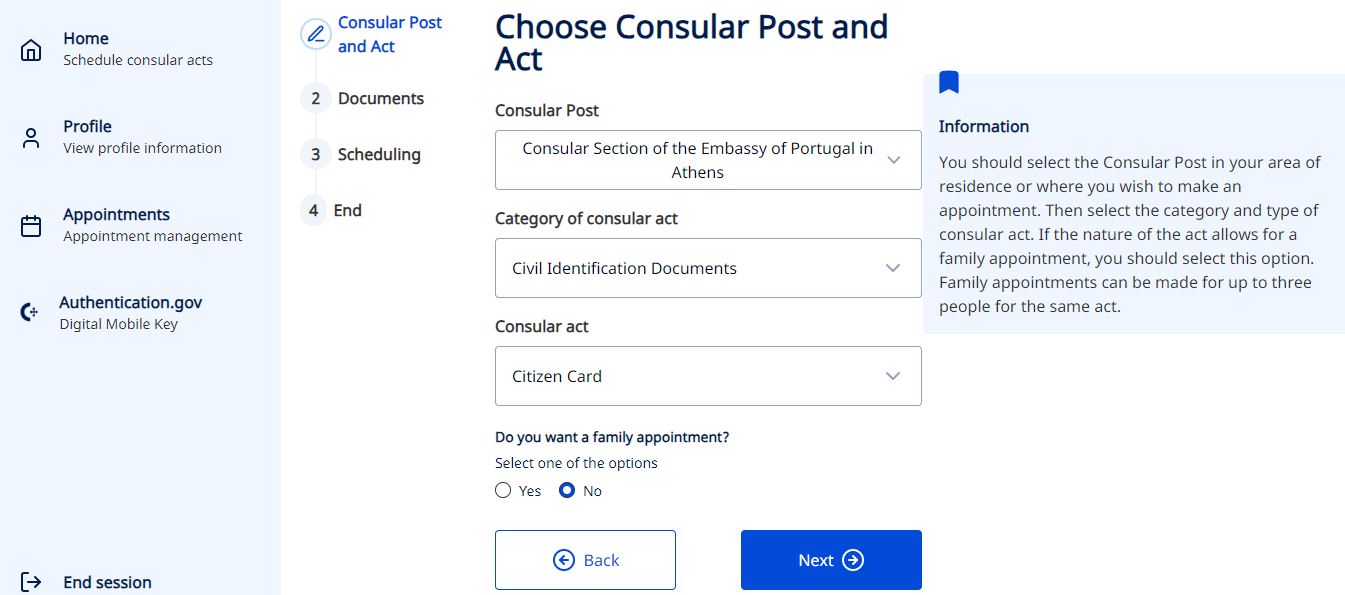Click the End session logout icon
Screen dimensions: 1345x595
(x=31, y=582)
